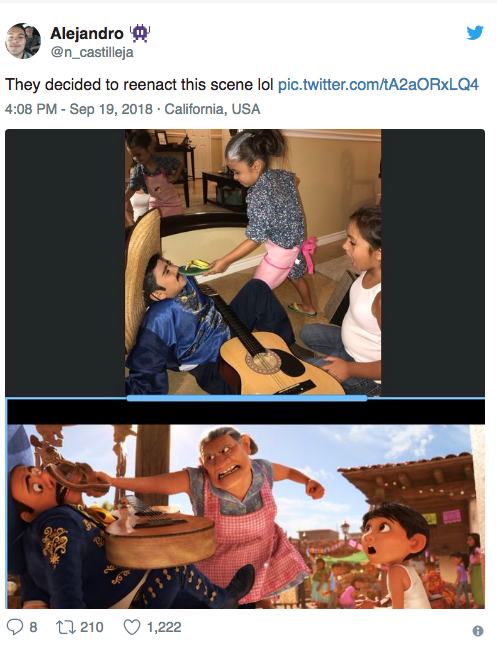497x645 pixels.
Task: Retweet using the arrows icon
Action: 65,627
